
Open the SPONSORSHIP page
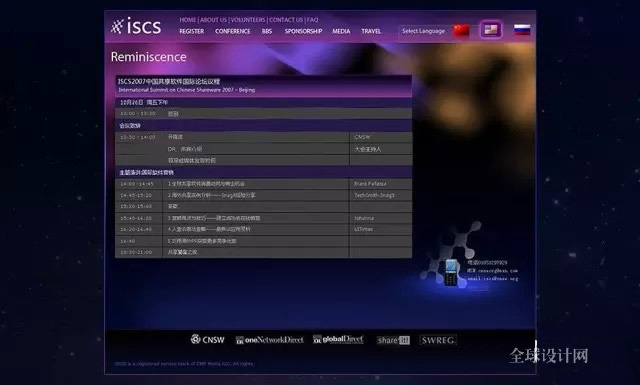point(303,31)
